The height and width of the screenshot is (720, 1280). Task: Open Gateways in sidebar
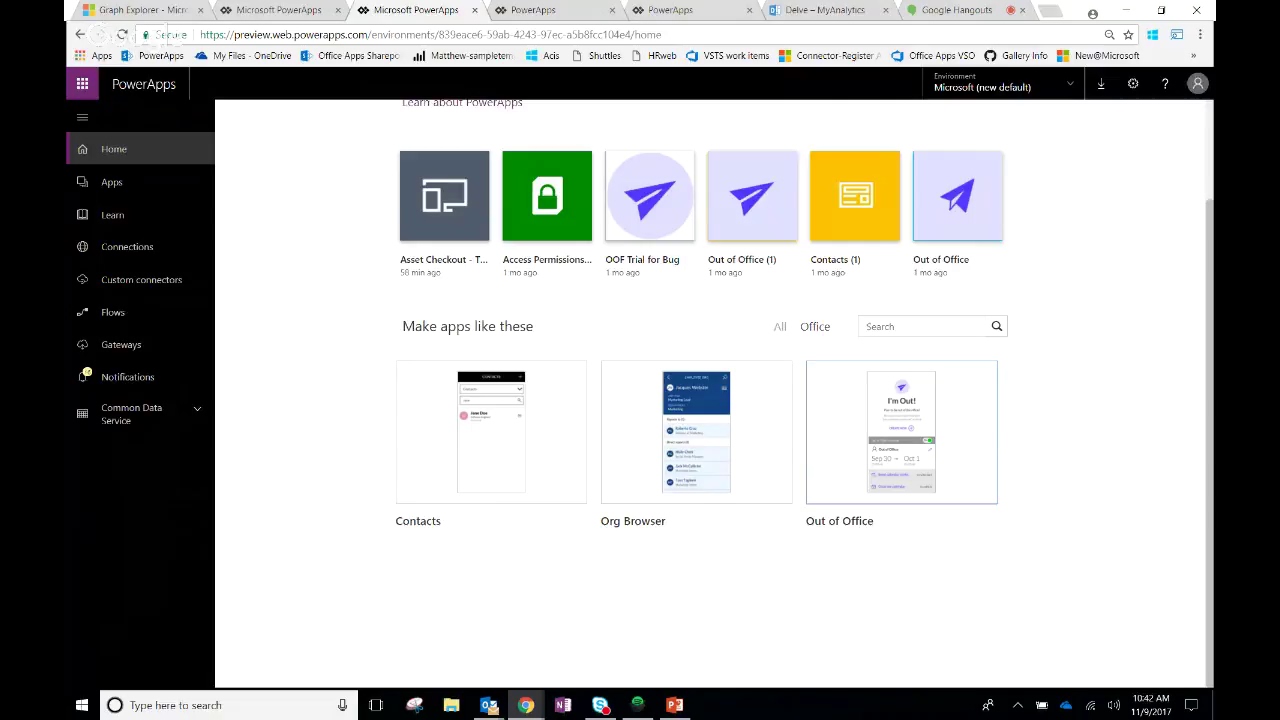[140, 345]
